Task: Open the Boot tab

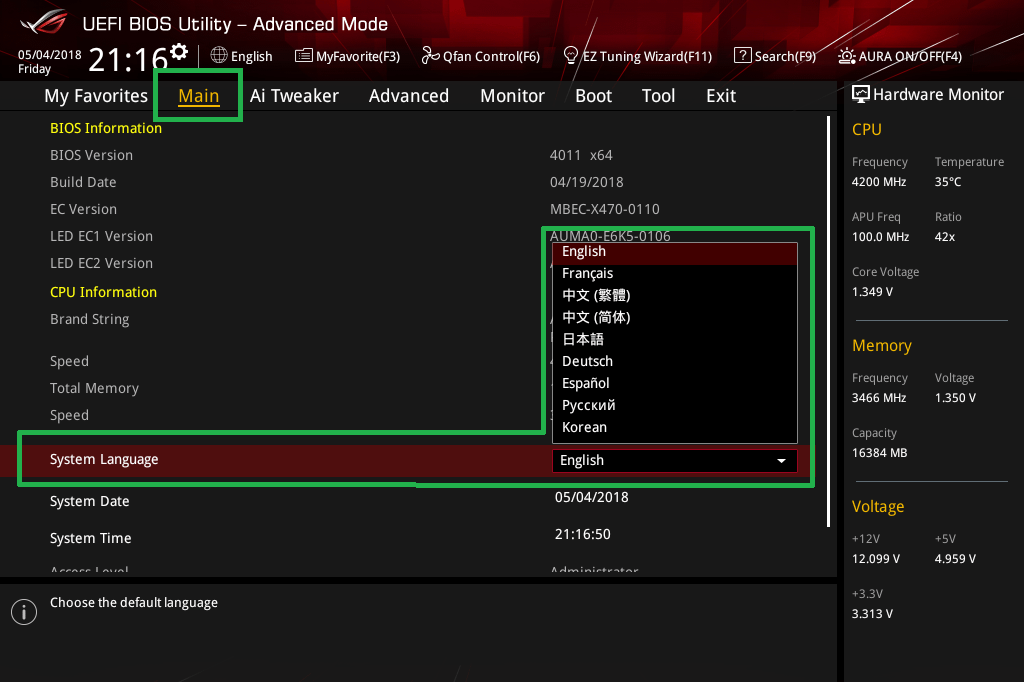Action: (594, 96)
